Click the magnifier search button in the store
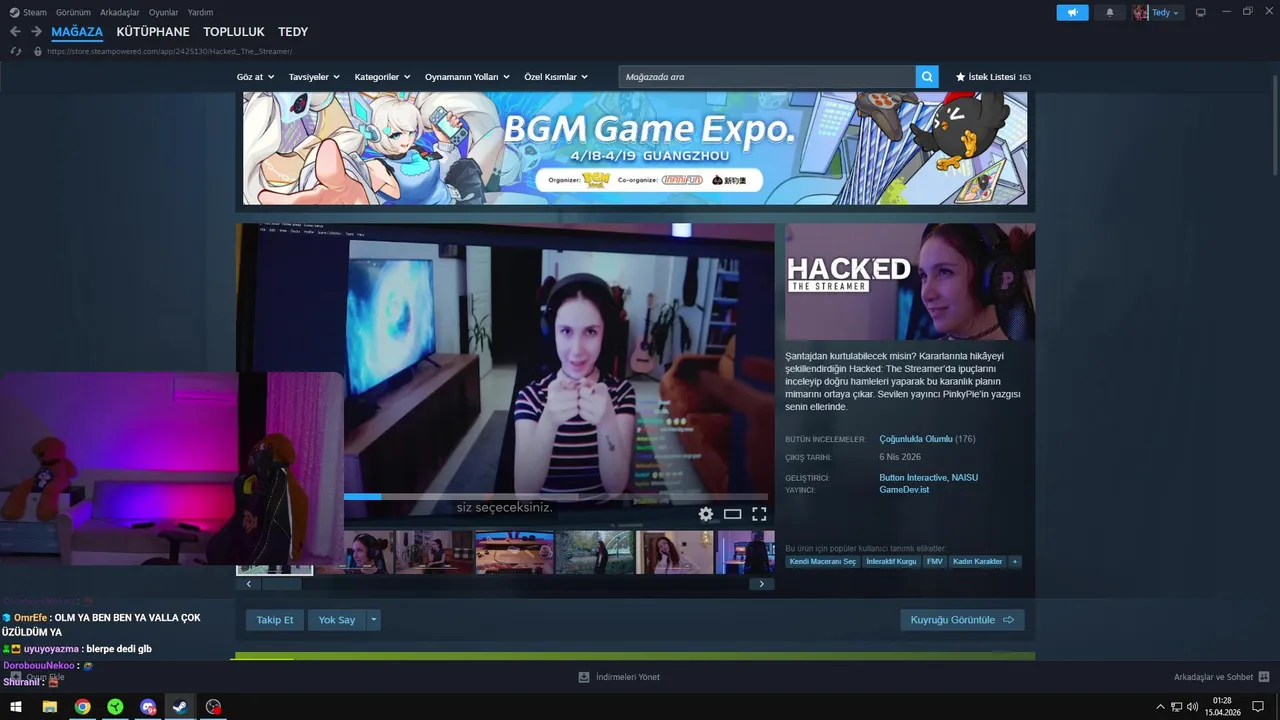The height and width of the screenshot is (720, 1280). coord(927,77)
